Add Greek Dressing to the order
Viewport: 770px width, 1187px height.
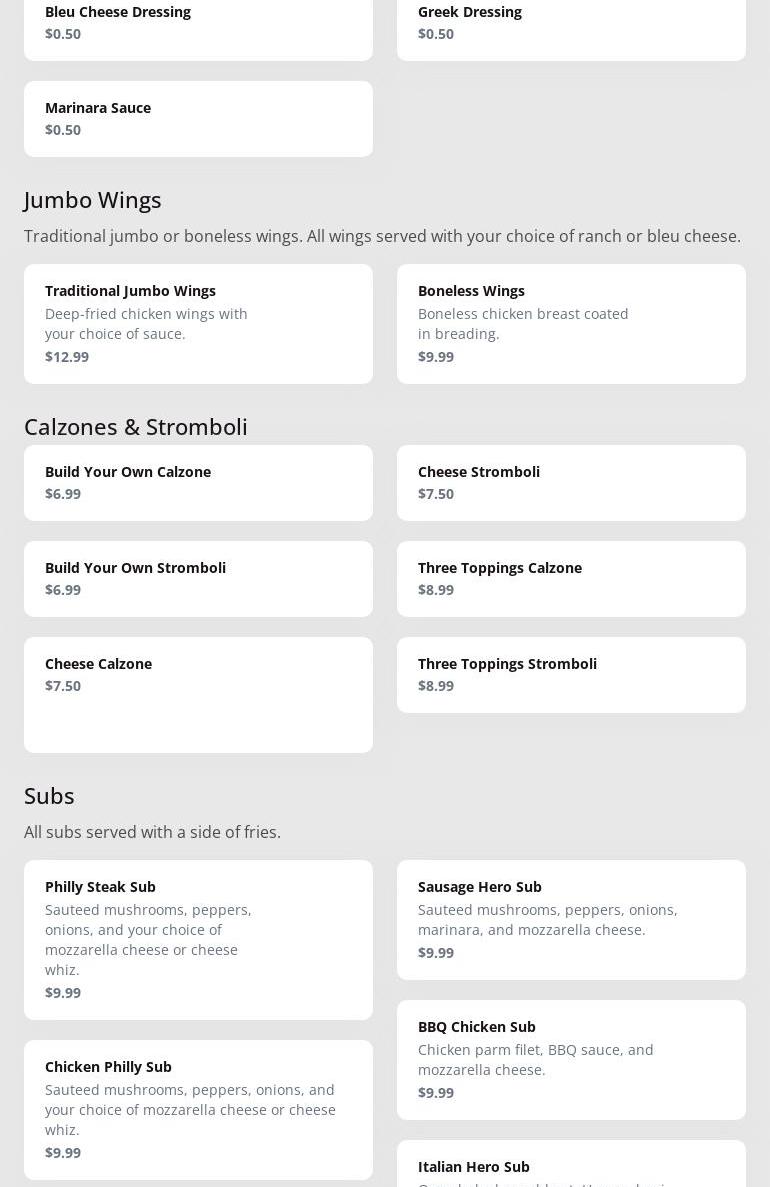571,24
